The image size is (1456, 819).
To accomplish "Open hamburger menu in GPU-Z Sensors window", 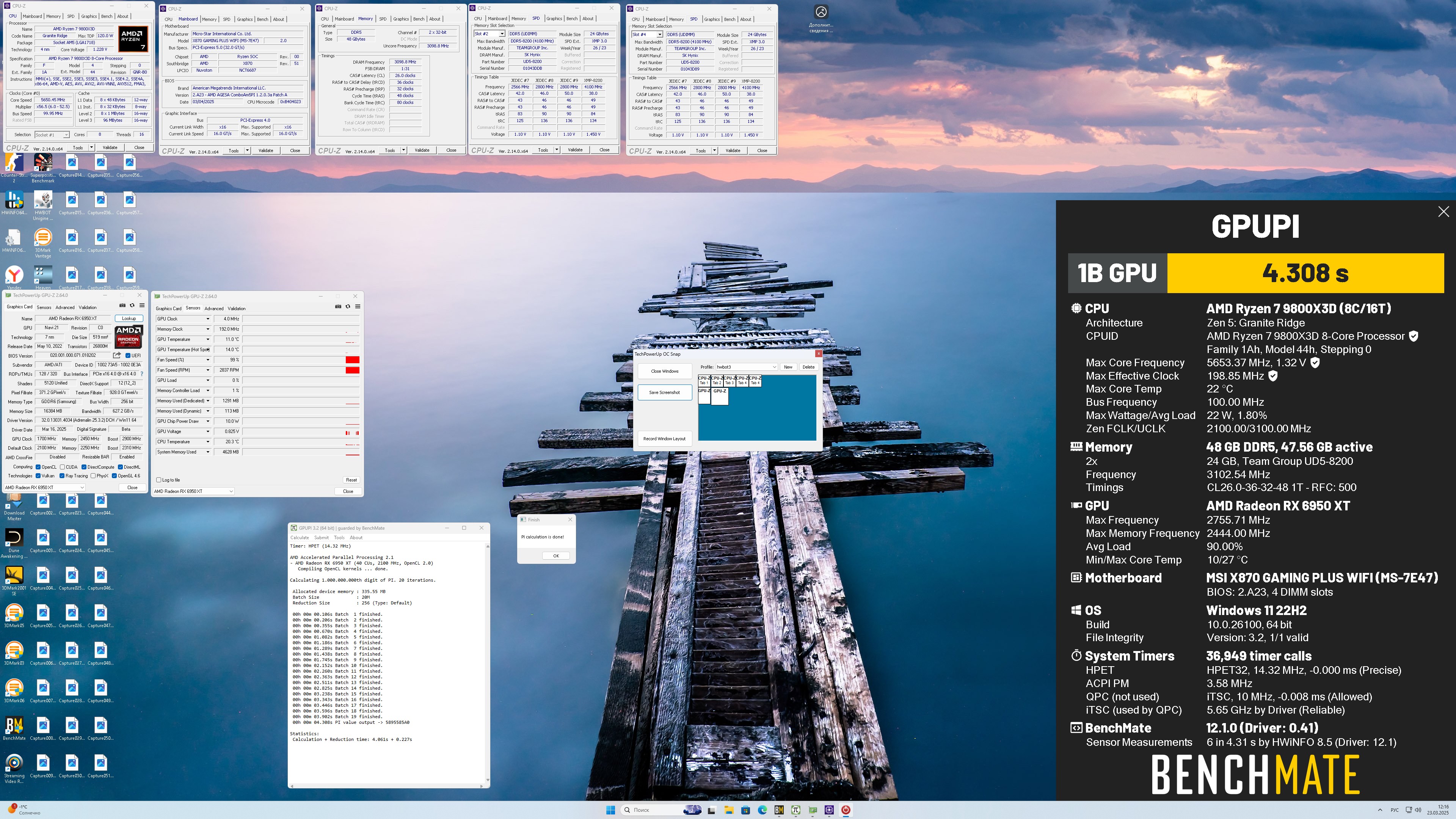I will [x=358, y=306].
